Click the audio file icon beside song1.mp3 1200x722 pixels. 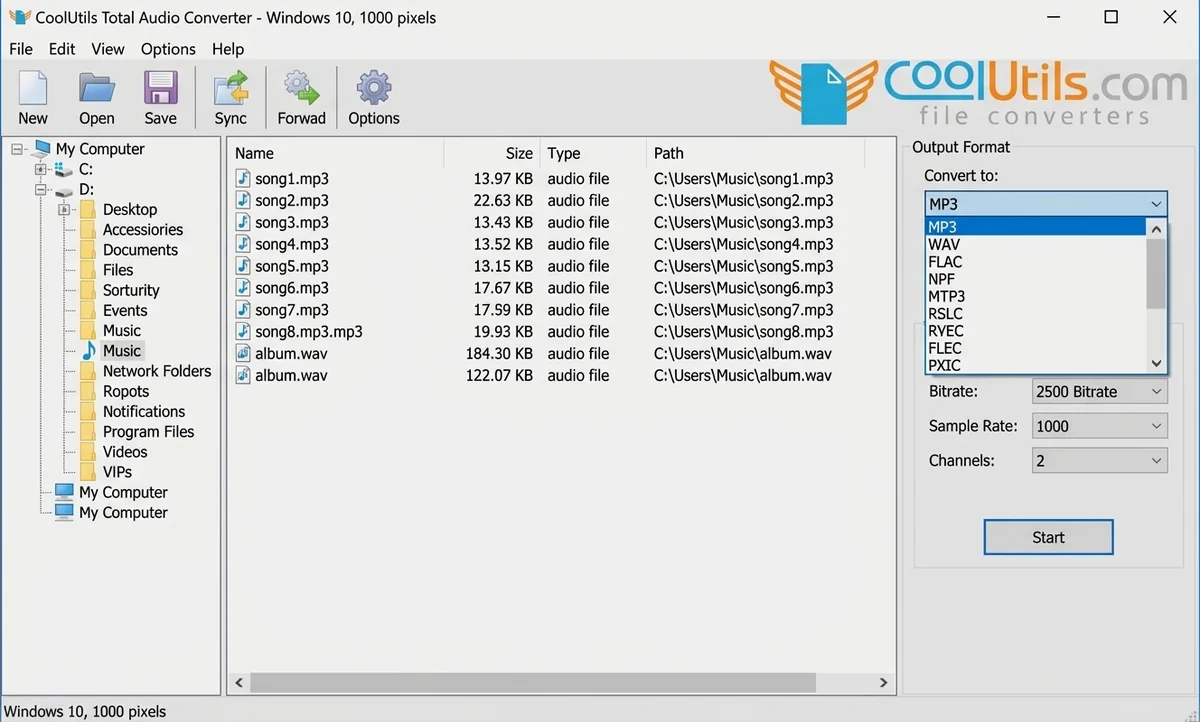[241, 178]
